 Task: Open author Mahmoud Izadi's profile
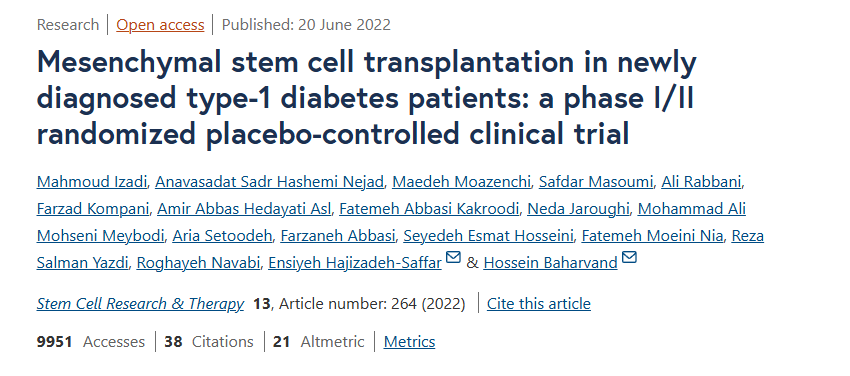[x=92, y=182]
